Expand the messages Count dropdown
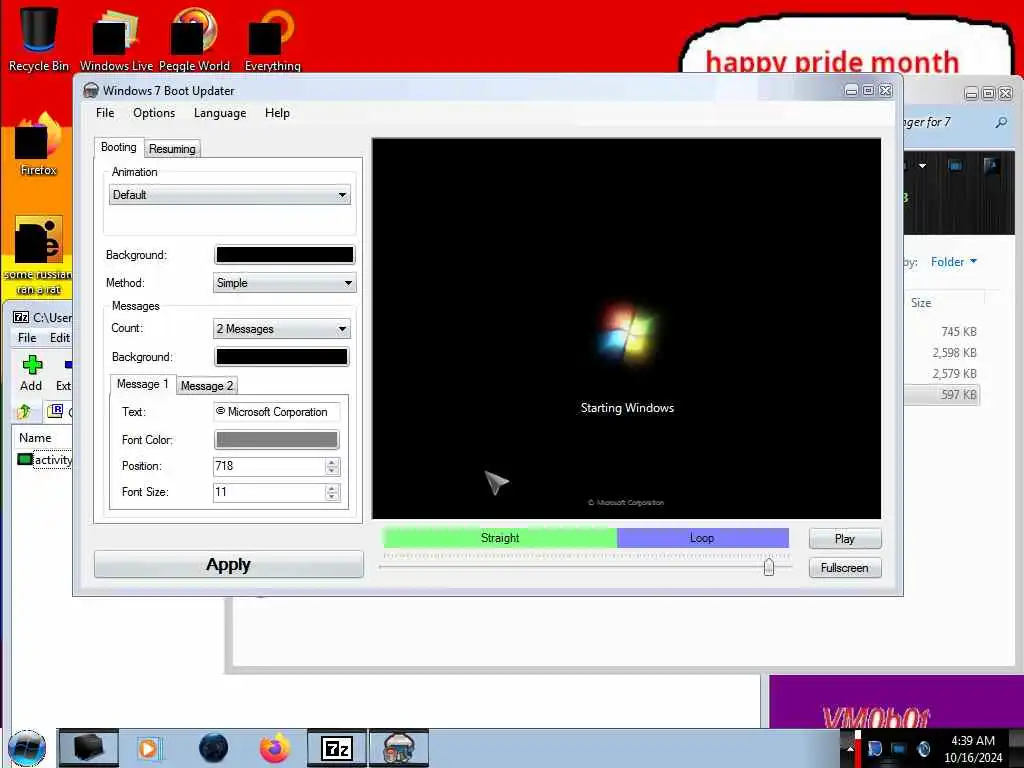Image resolution: width=1024 pixels, height=768 pixels. pos(282,329)
